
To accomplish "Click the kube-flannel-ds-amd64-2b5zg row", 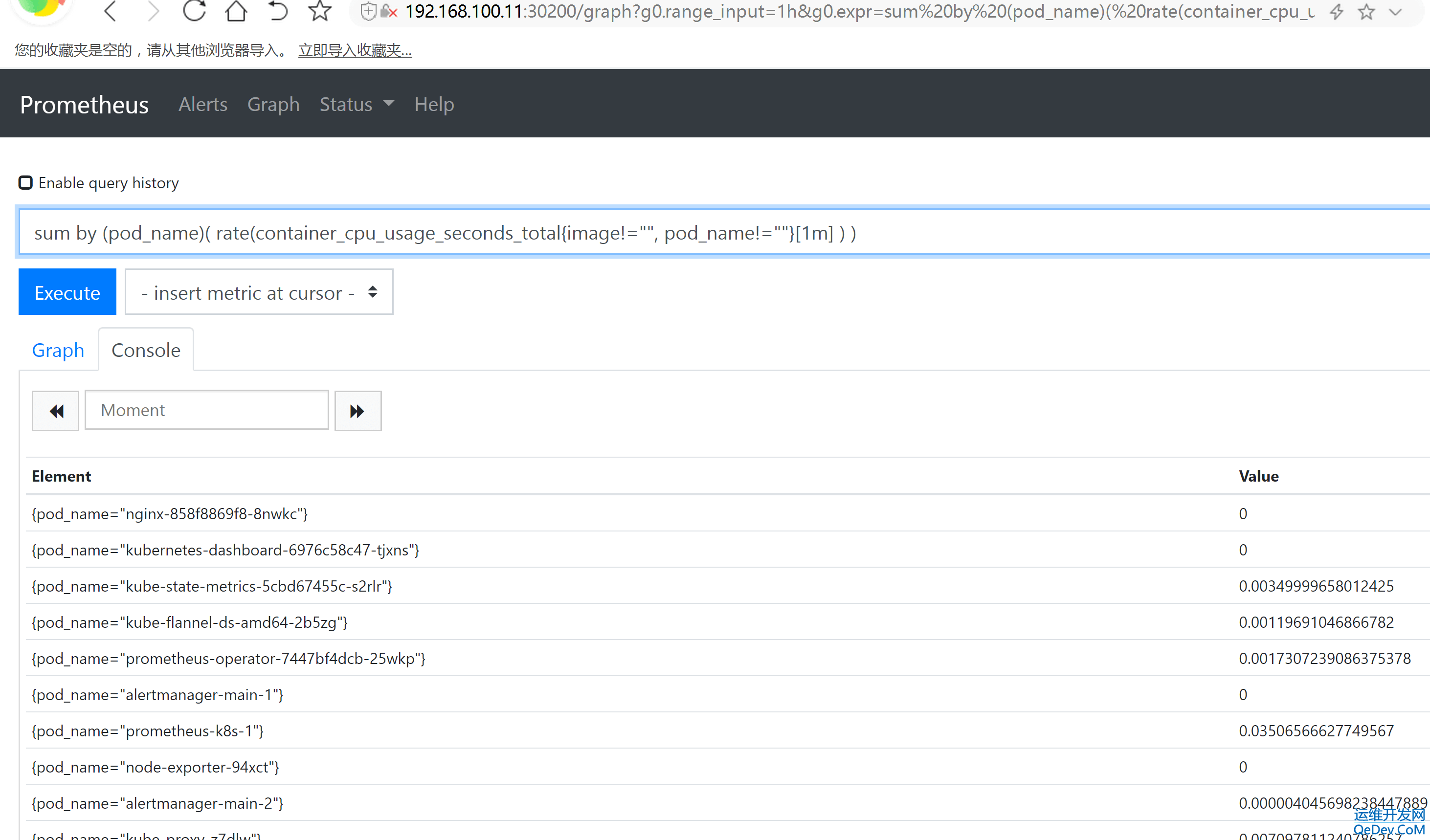I will (728, 622).
